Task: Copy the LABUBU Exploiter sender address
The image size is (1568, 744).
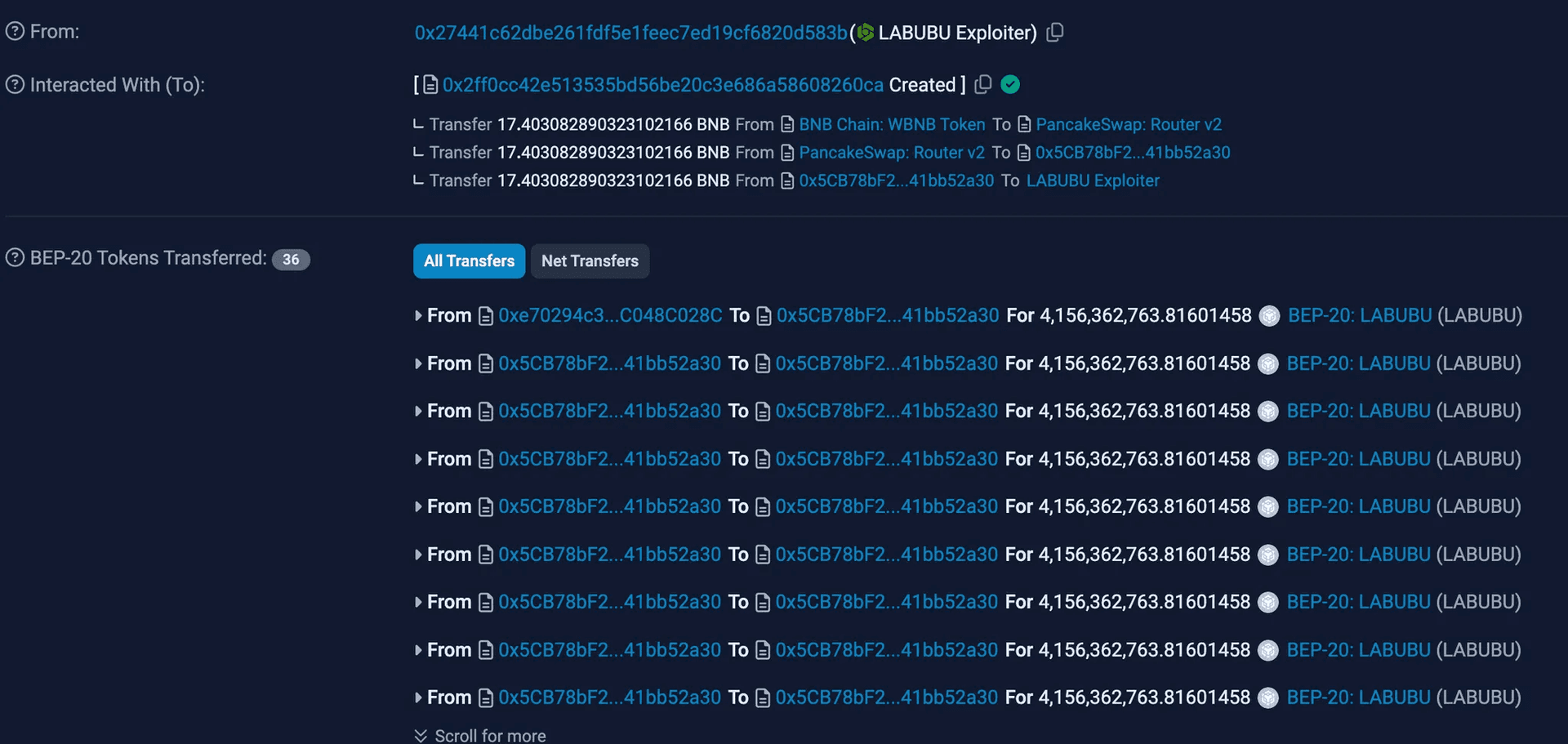Action: 1055,33
